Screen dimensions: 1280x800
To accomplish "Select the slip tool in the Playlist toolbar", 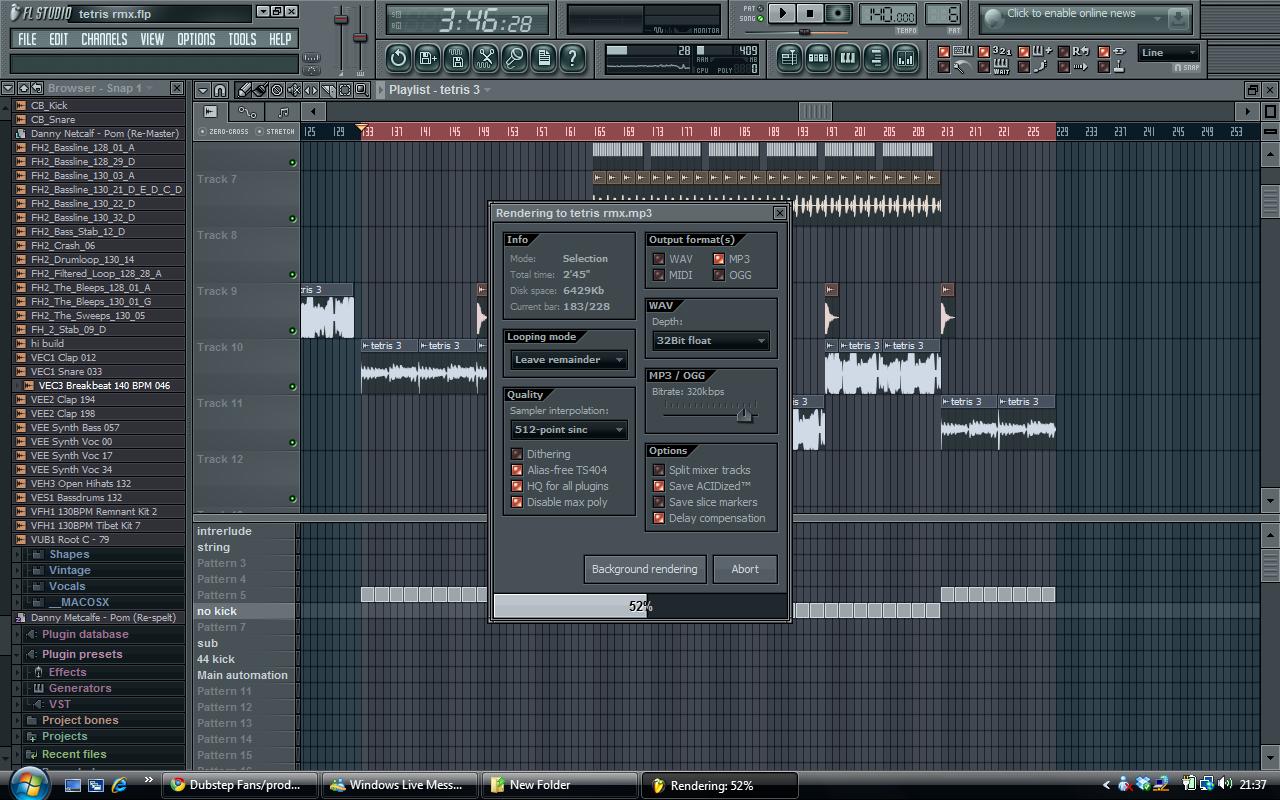I will [x=311, y=90].
